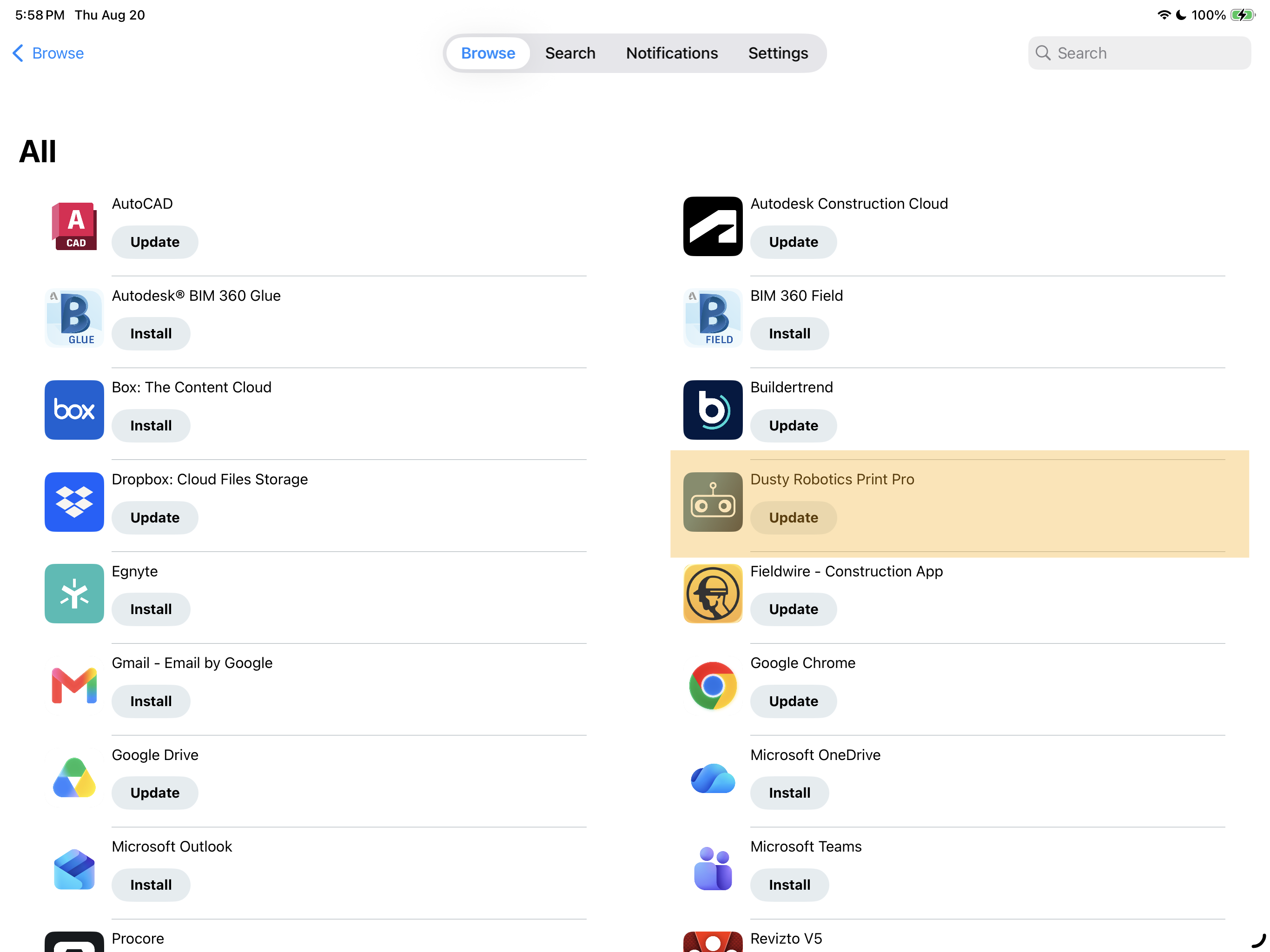Install Egnyte
The width and height of the screenshot is (1270, 952).
point(151,609)
